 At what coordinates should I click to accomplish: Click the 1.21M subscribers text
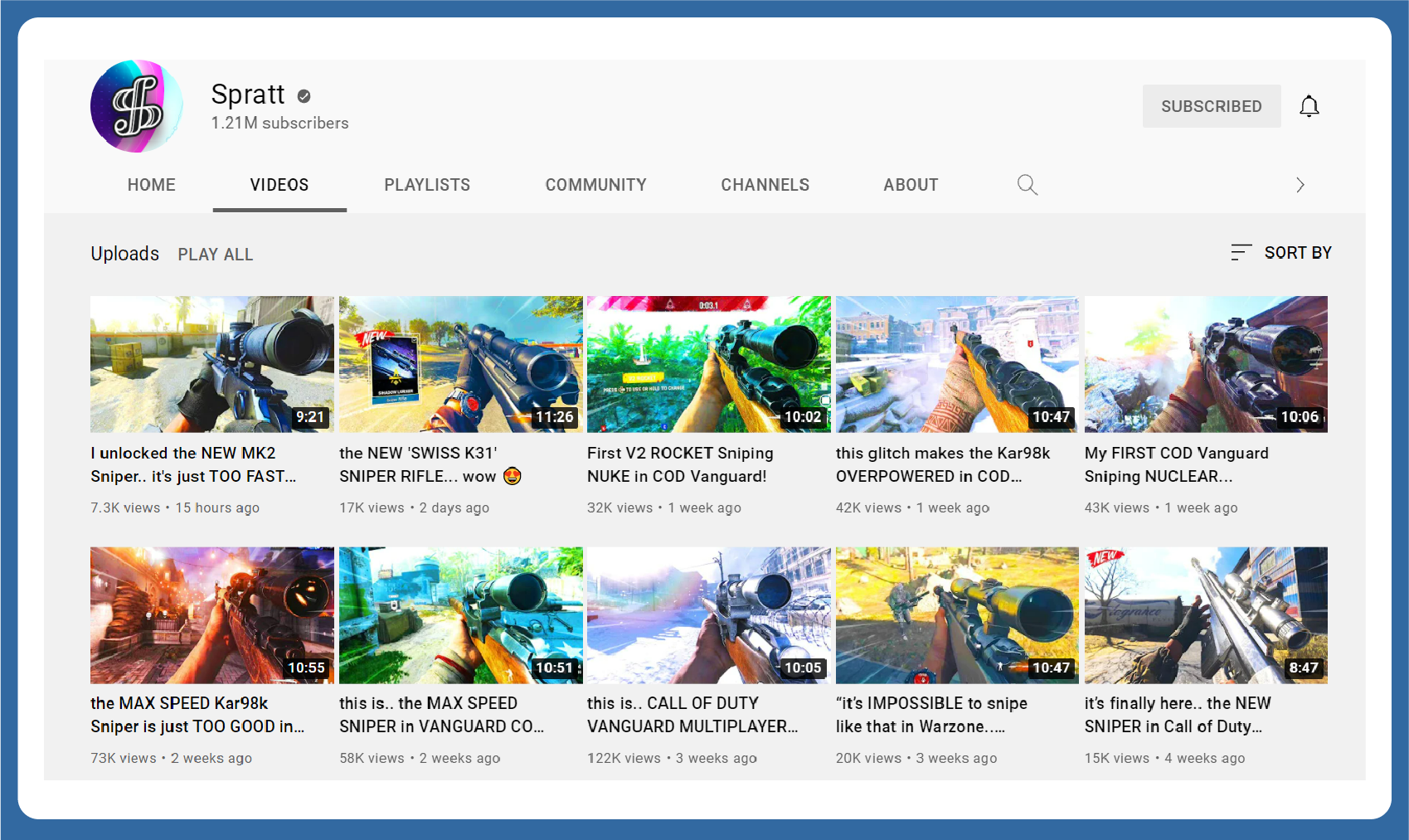(x=279, y=123)
